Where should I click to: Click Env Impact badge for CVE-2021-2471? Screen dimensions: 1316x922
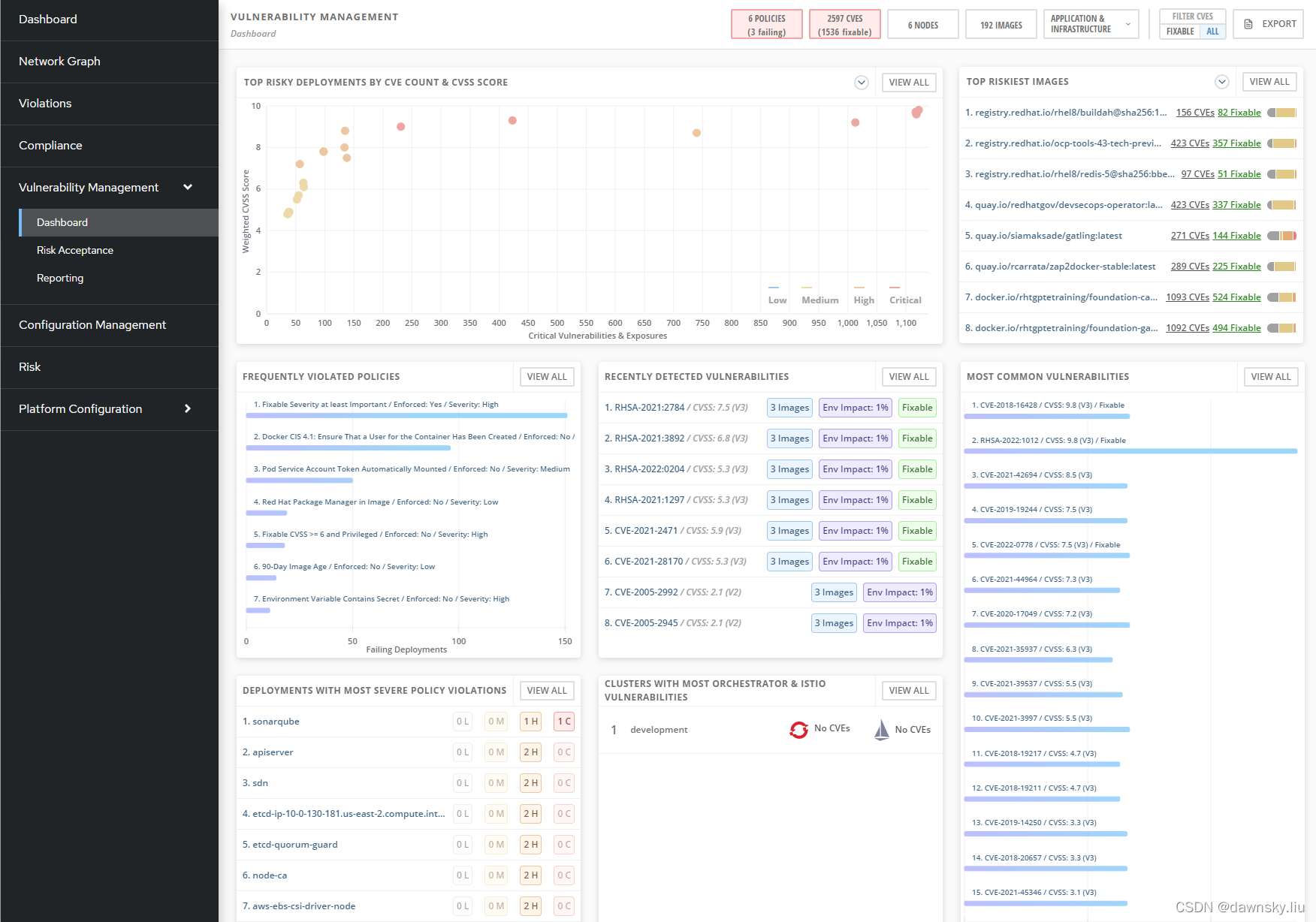pyautogui.click(x=856, y=531)
